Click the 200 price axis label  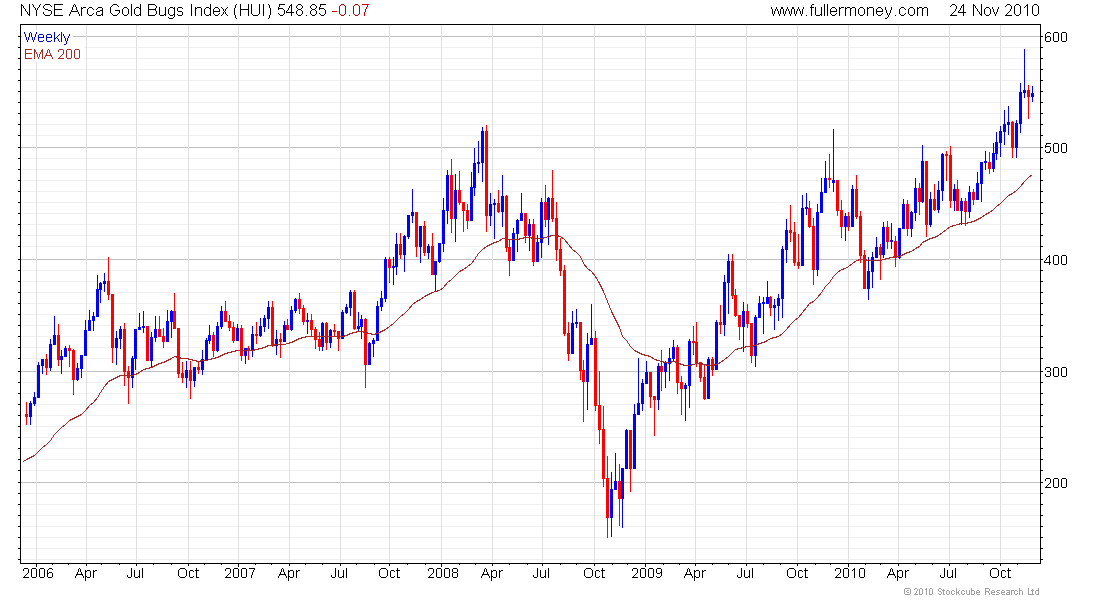click(x=1056, y=483)
